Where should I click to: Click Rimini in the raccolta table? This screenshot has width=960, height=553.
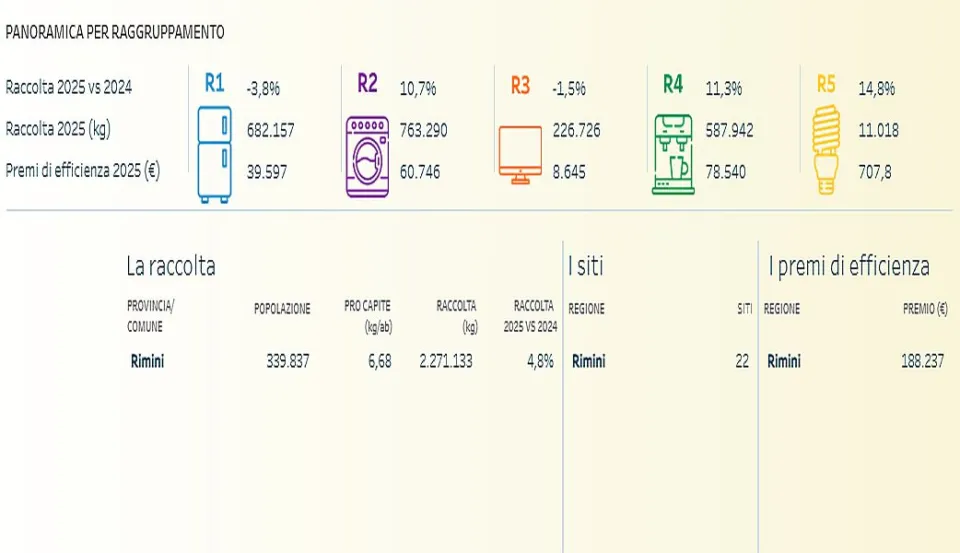pyautogui.click(x=147, y=362)
